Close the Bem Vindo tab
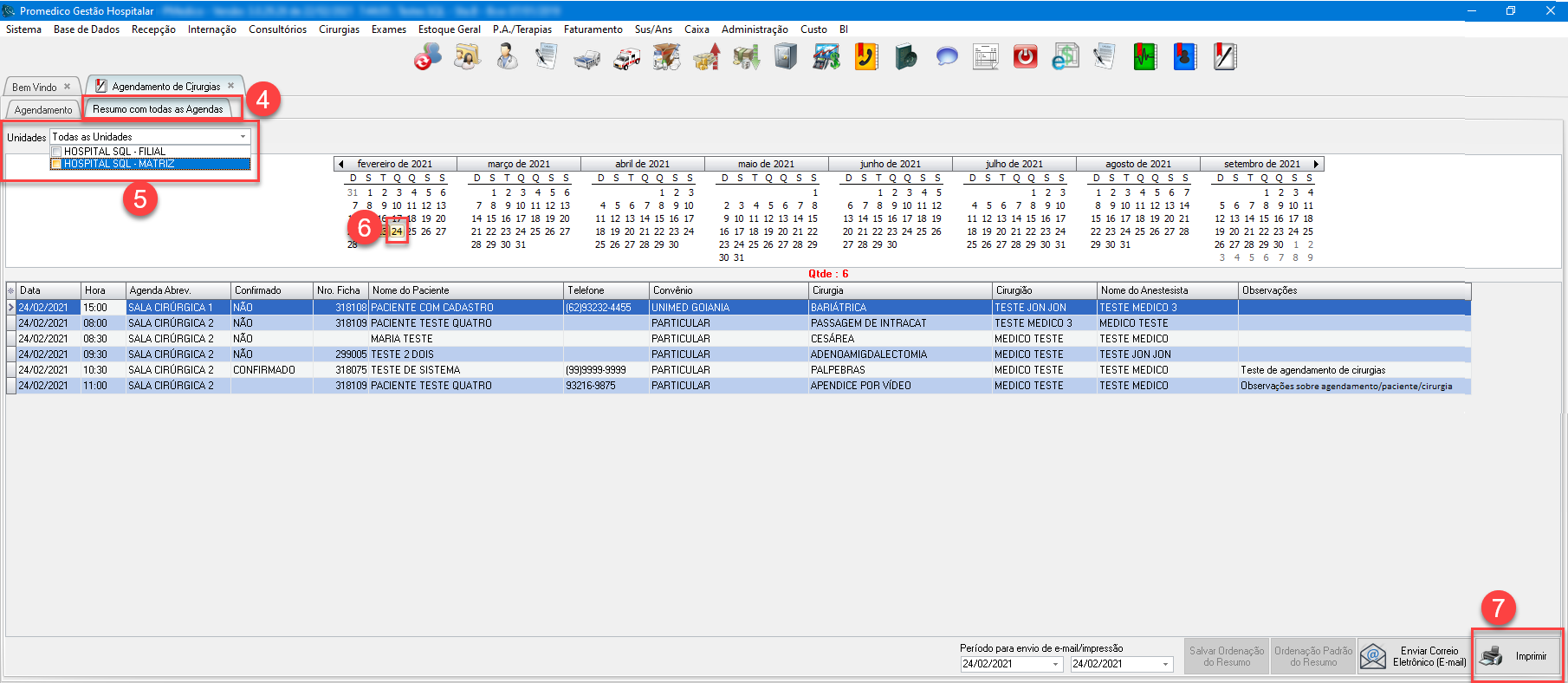Screen dimensions: 1568x683 click(68, 87)
